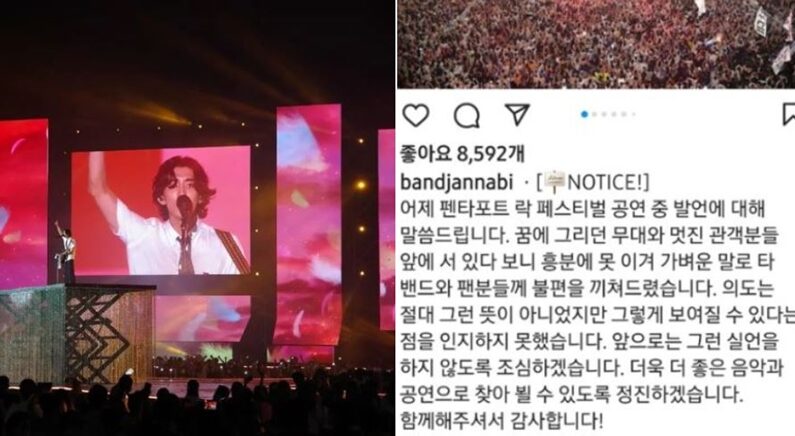The height and width of the screenshot is (436, 795).
Task: Click the white flag in the crowd photo
Action: click(761, 22)
